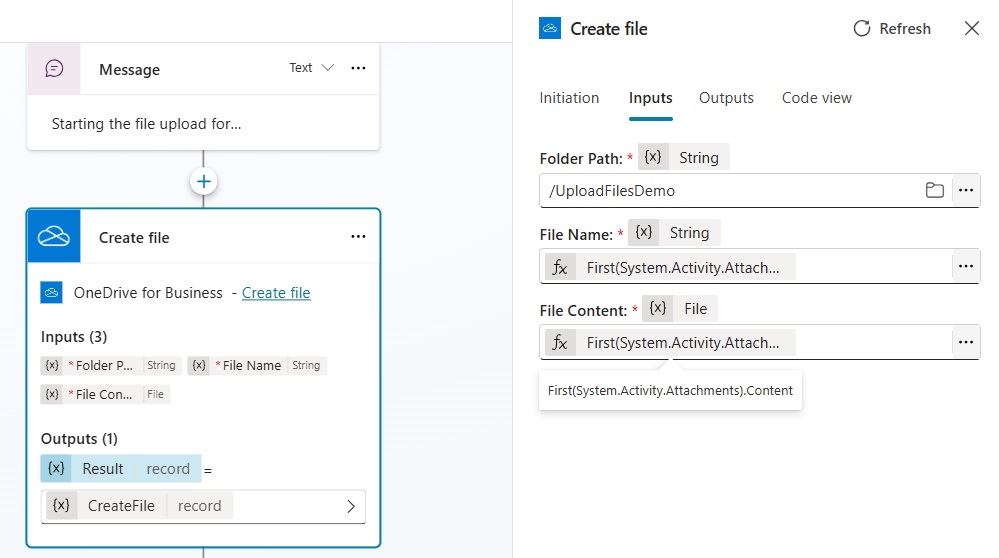Viewport: 999px width, 558px height.
Task: Open the Text type dropdown in Message node
Action: (x=312, y=68)
